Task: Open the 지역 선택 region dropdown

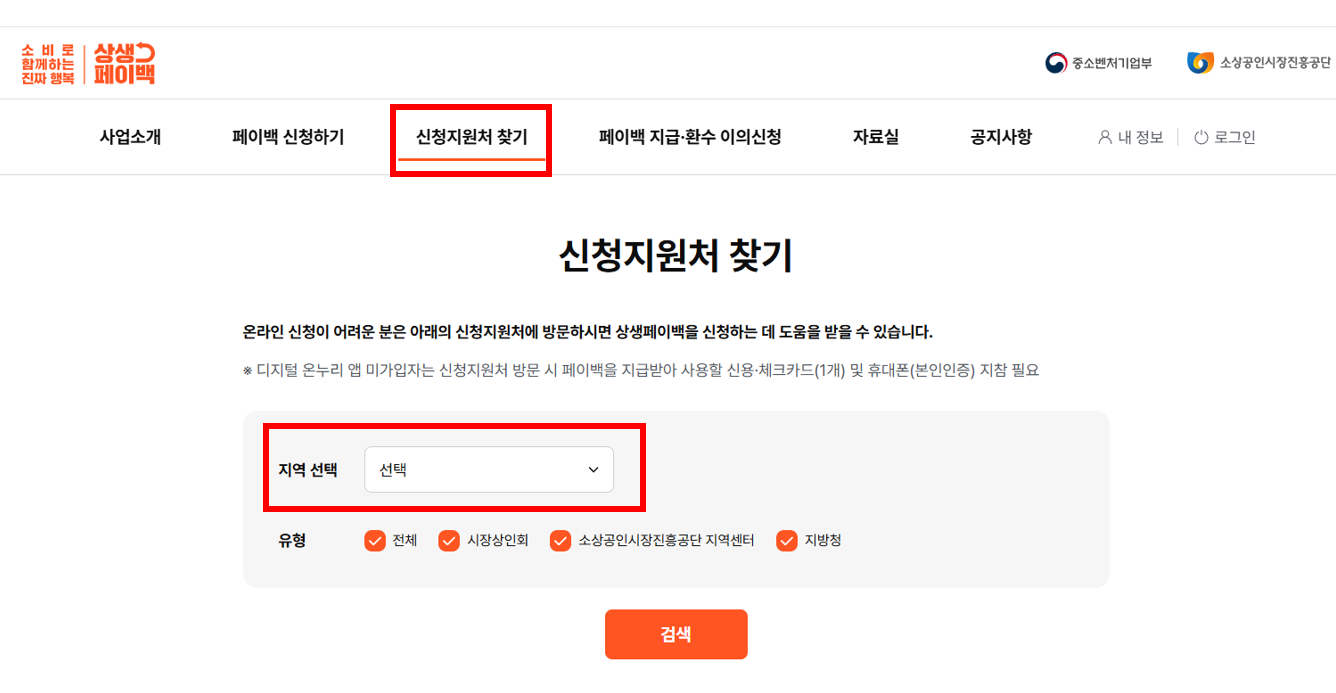Action: click(489, 468)
